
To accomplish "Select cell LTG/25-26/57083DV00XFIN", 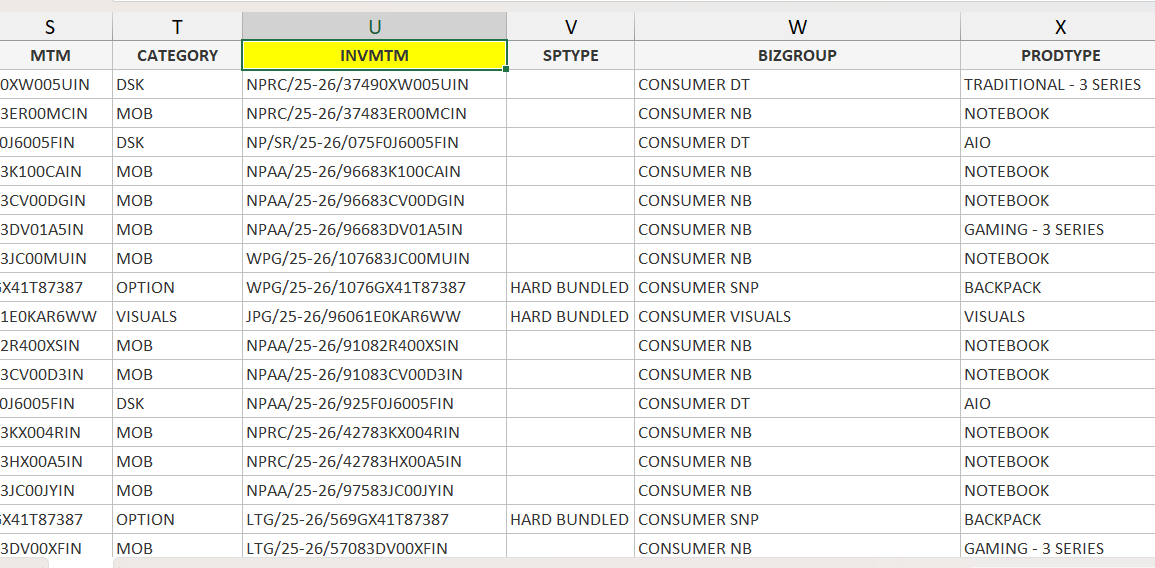I will click(x=347, y=549).
